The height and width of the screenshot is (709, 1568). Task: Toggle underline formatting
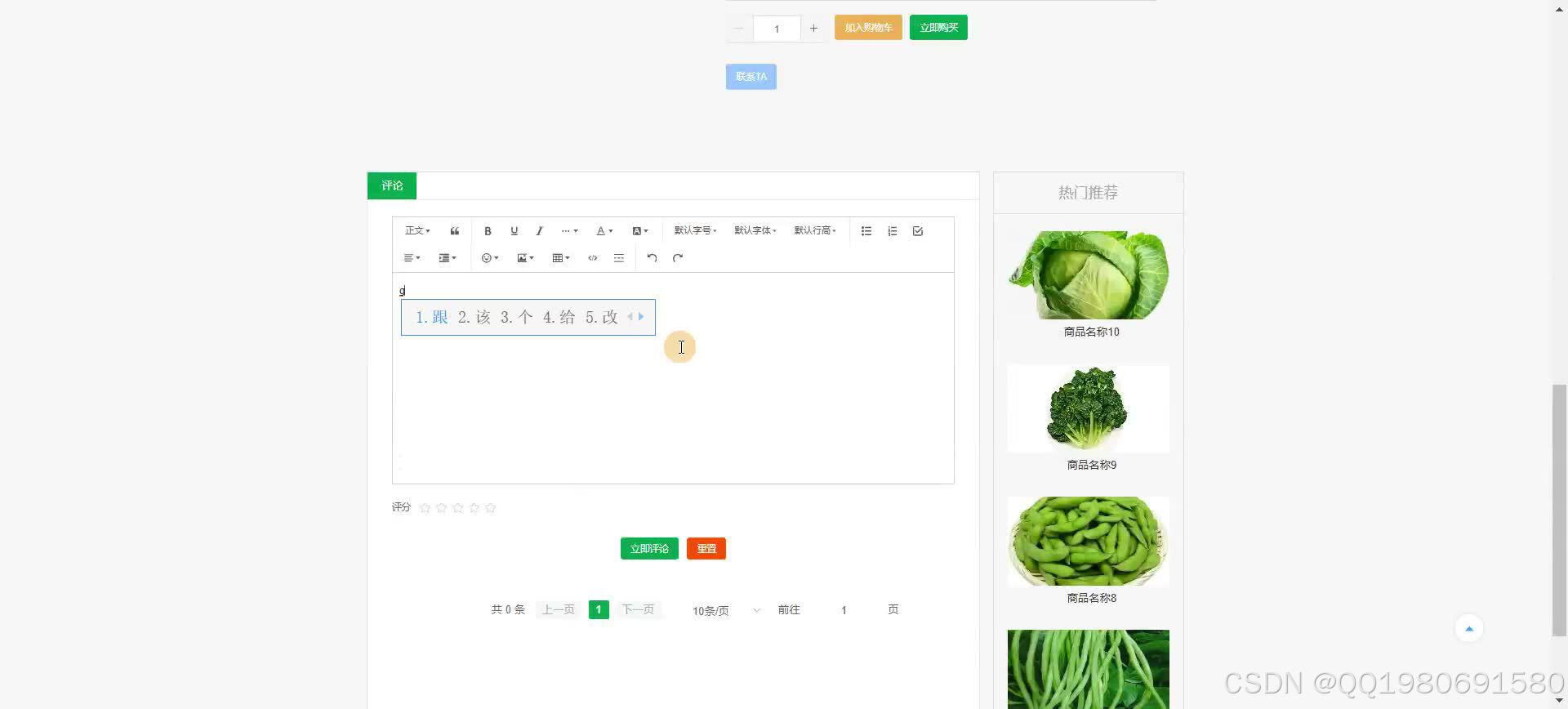point(514,231)
